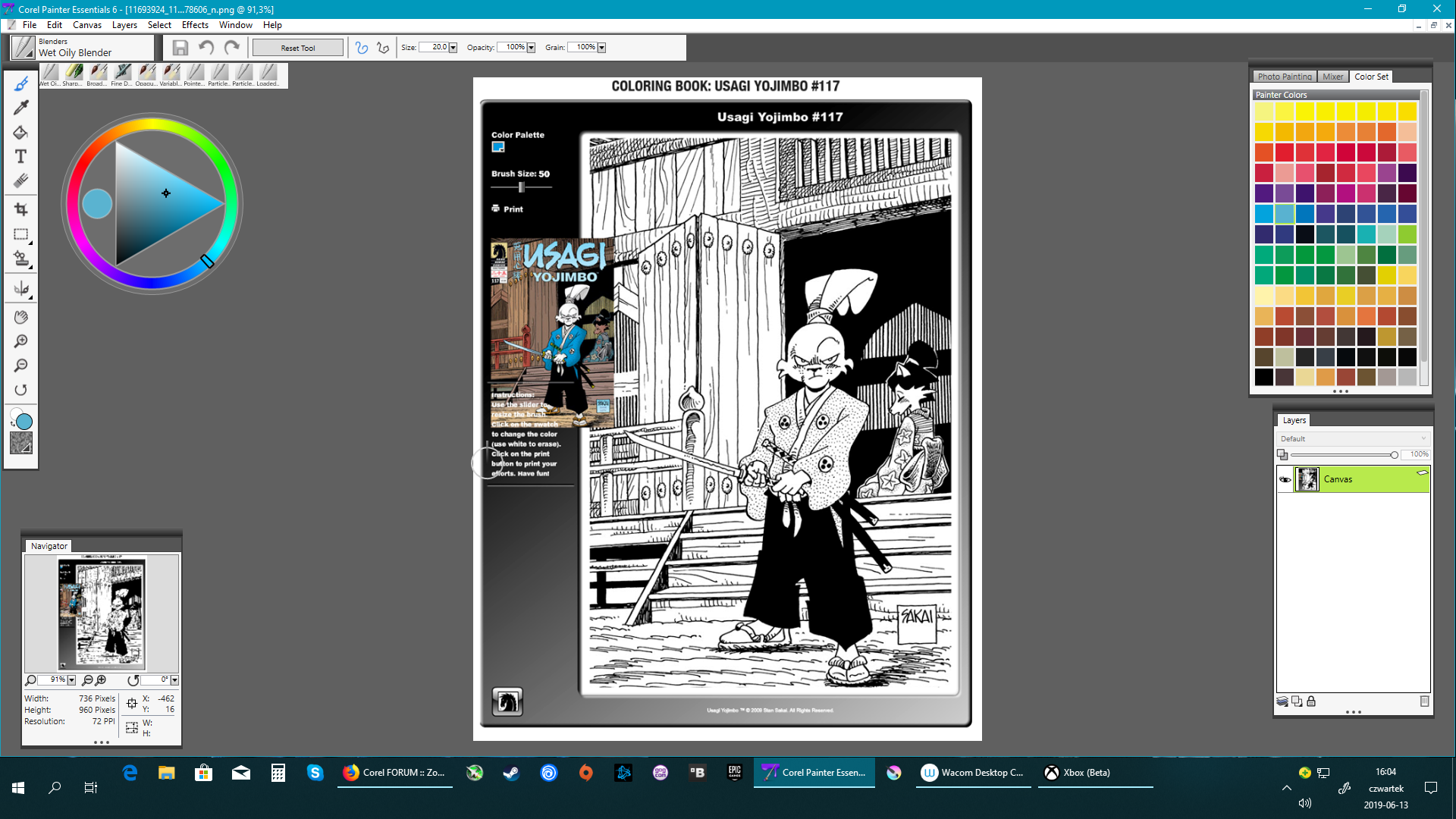Open the Effects menu

coord(195,25)
